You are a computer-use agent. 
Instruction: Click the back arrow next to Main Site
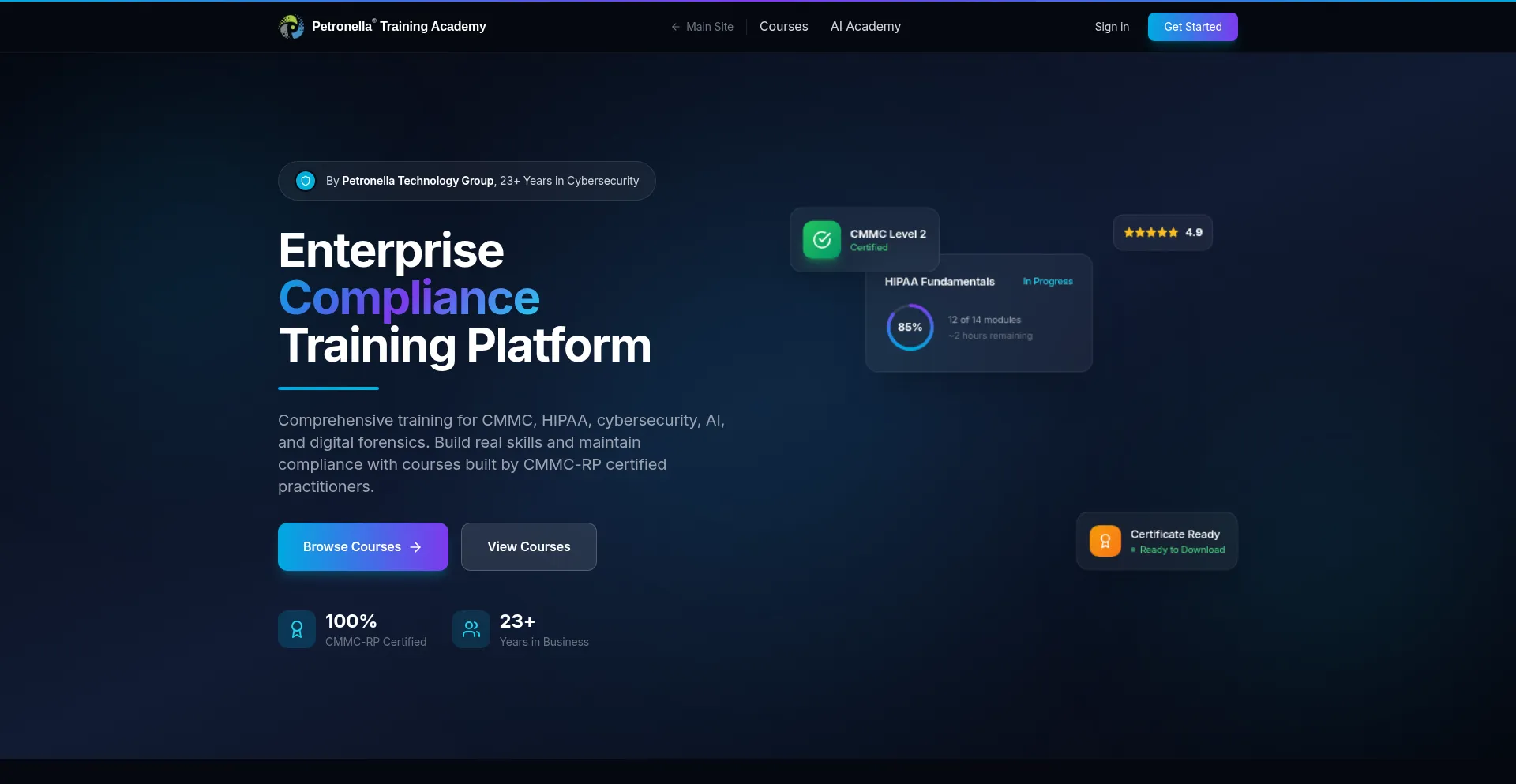676,27
